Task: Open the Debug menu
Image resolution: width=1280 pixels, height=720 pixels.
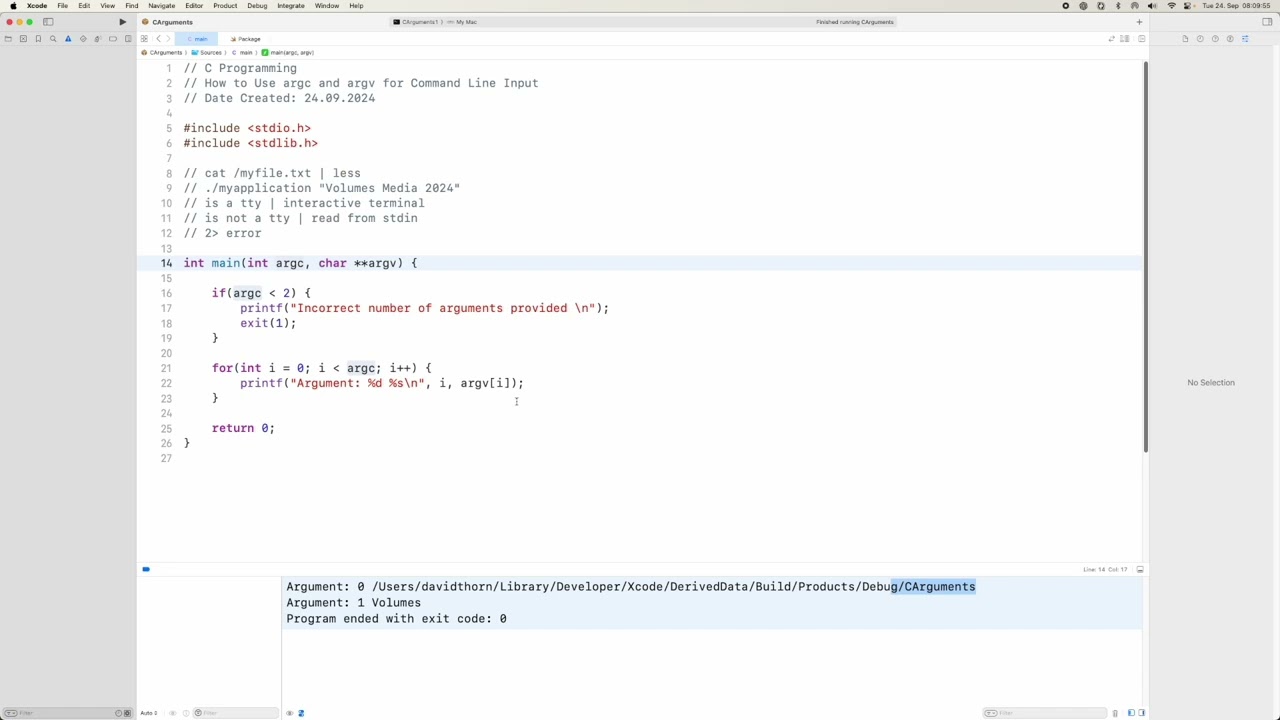Action: pos(257,6)
